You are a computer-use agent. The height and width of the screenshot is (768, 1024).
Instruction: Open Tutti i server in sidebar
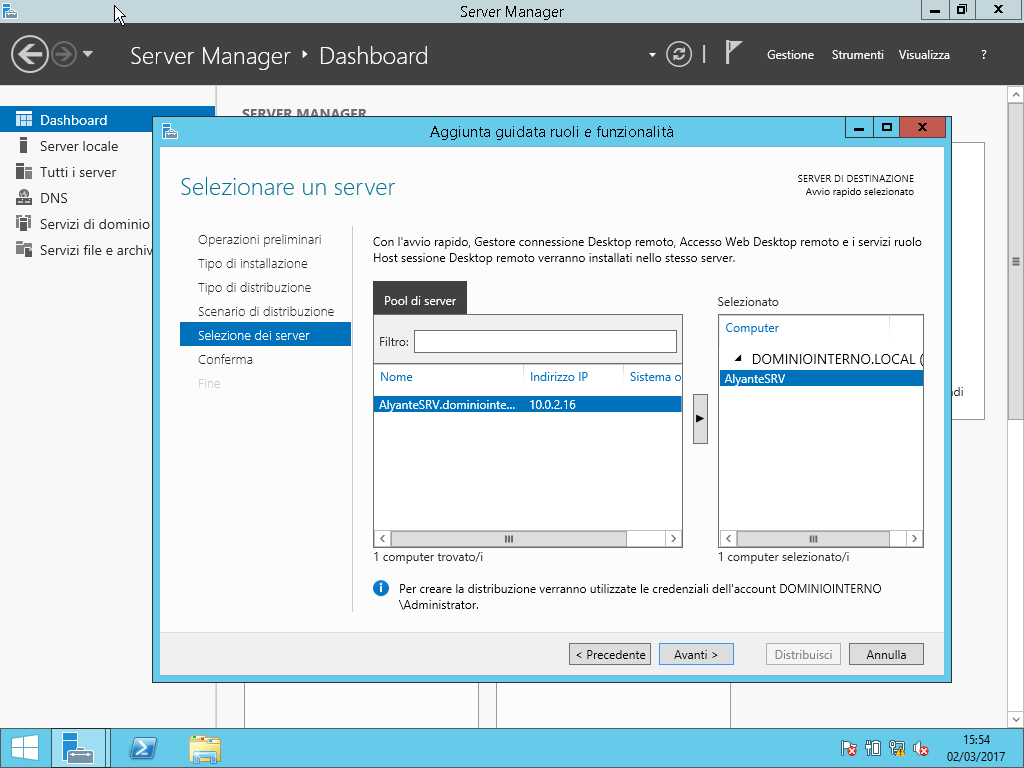(77, 172)
